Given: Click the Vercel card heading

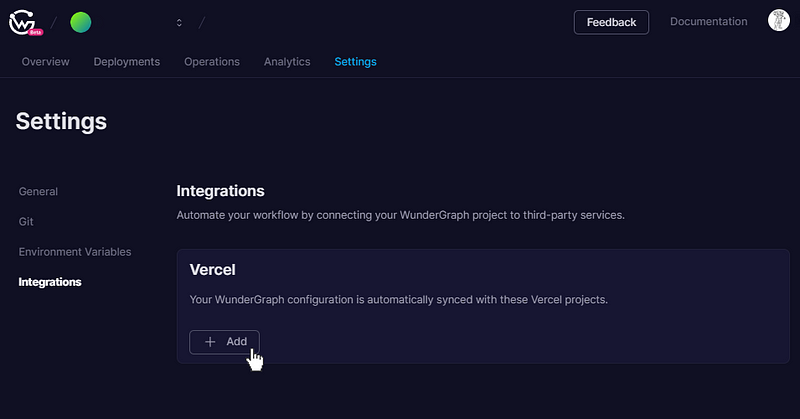Looking at the screenshot, I should (213, 269).
